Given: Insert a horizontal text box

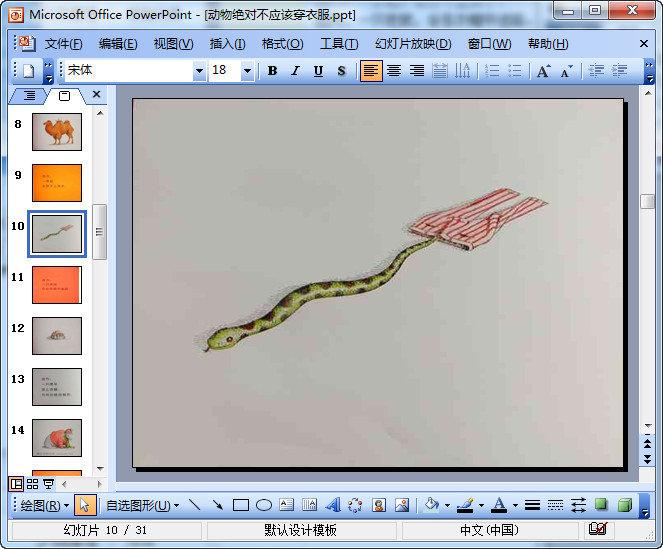Looking at the screenshot, I should pos(287,505).
